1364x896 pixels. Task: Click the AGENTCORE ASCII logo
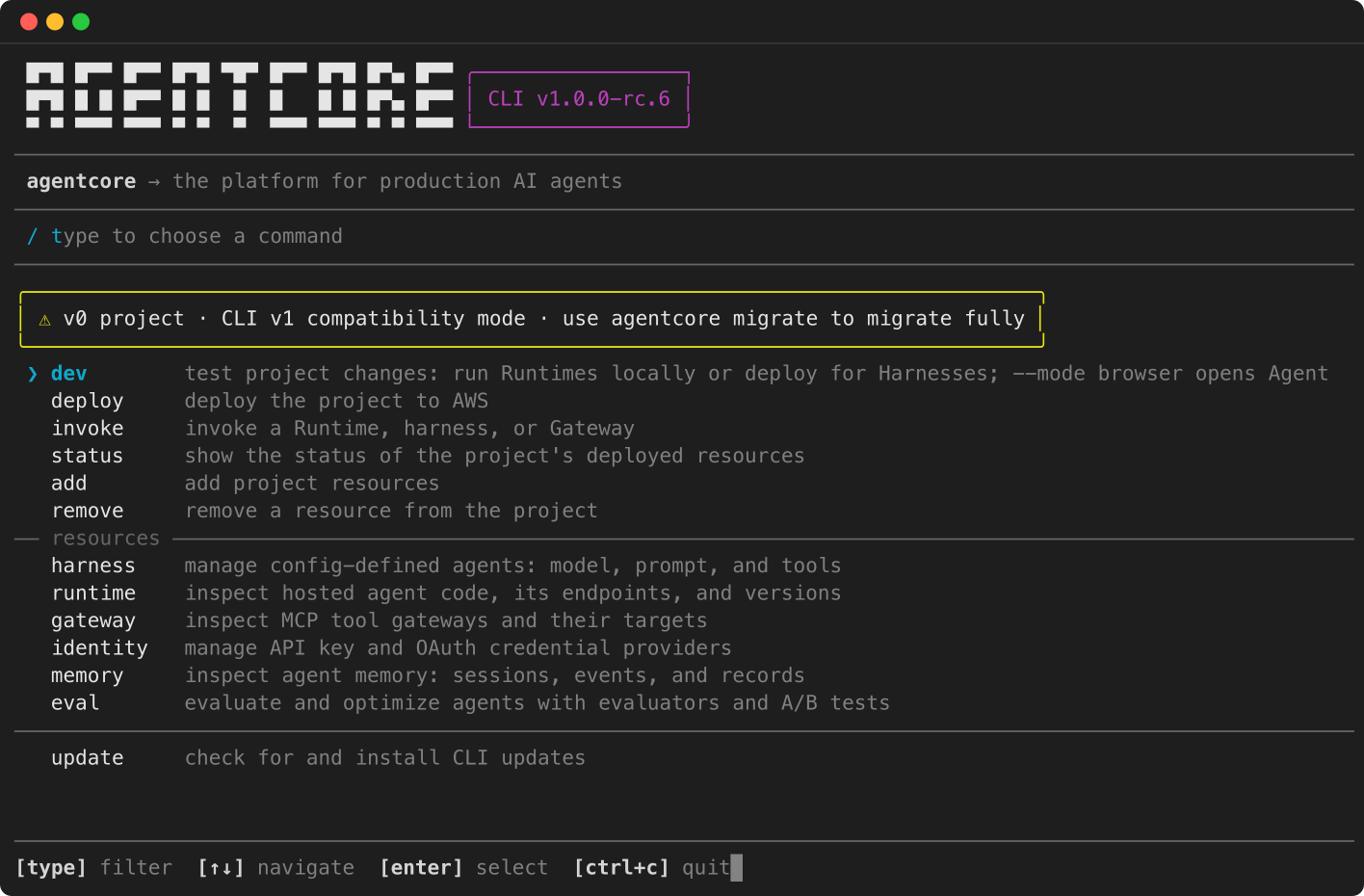click(240, 95)
